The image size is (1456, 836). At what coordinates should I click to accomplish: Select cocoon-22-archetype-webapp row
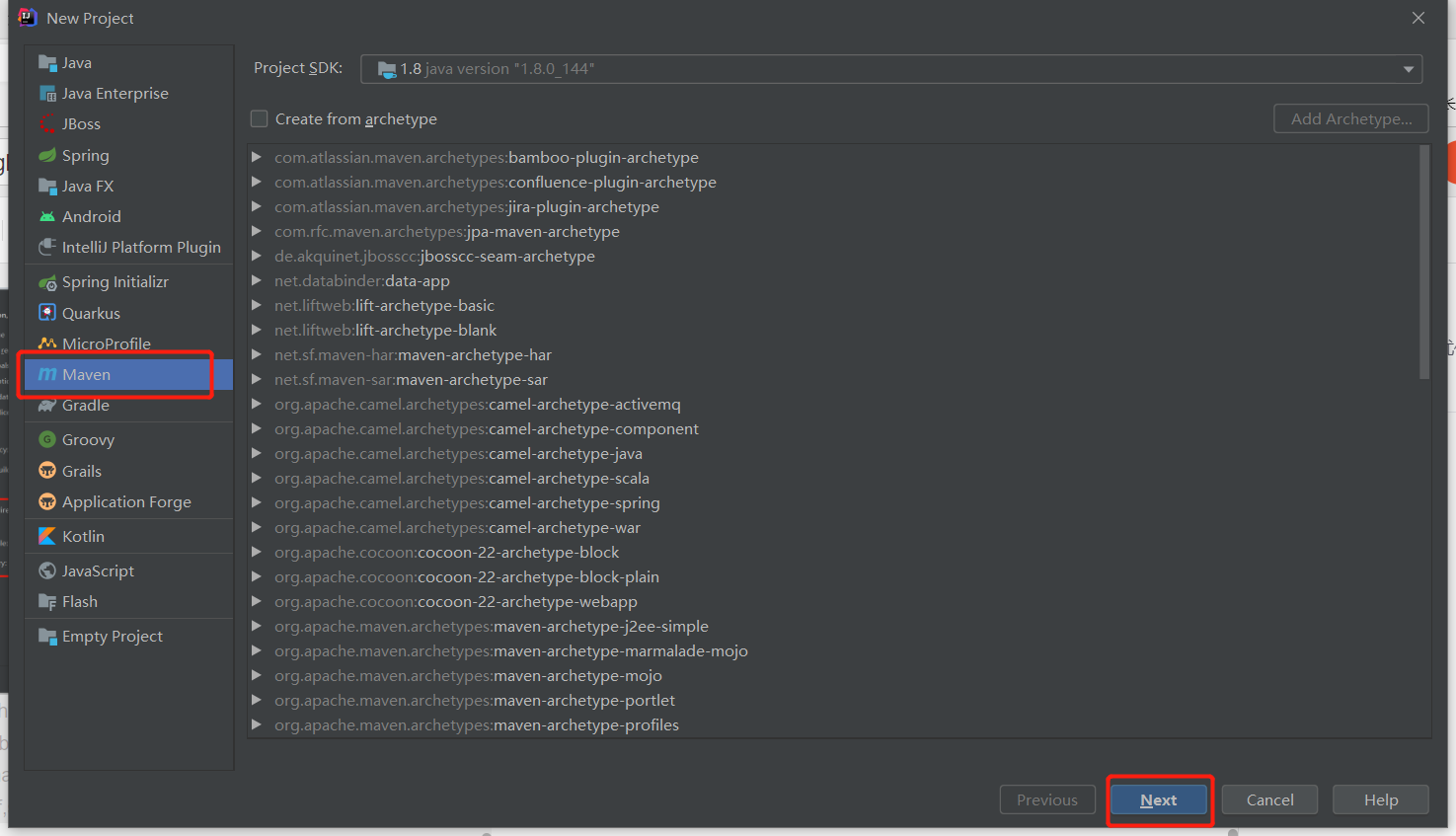833,601
